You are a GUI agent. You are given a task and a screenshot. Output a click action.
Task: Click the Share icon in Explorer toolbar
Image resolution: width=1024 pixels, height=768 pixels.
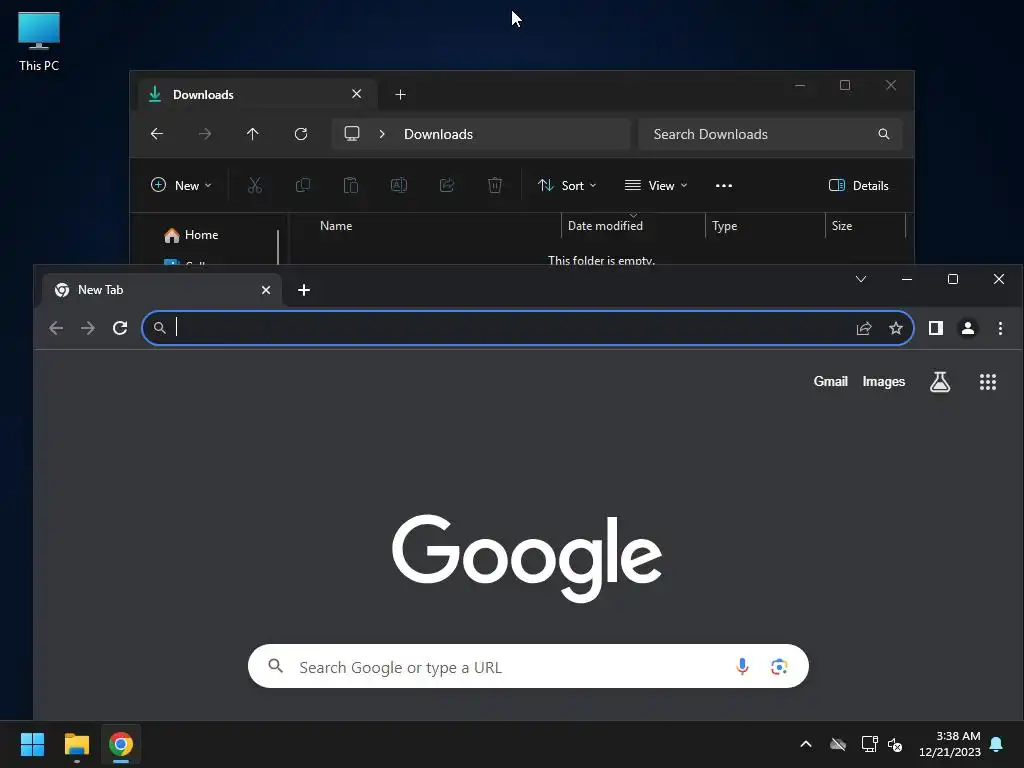(x=447, y=185)
